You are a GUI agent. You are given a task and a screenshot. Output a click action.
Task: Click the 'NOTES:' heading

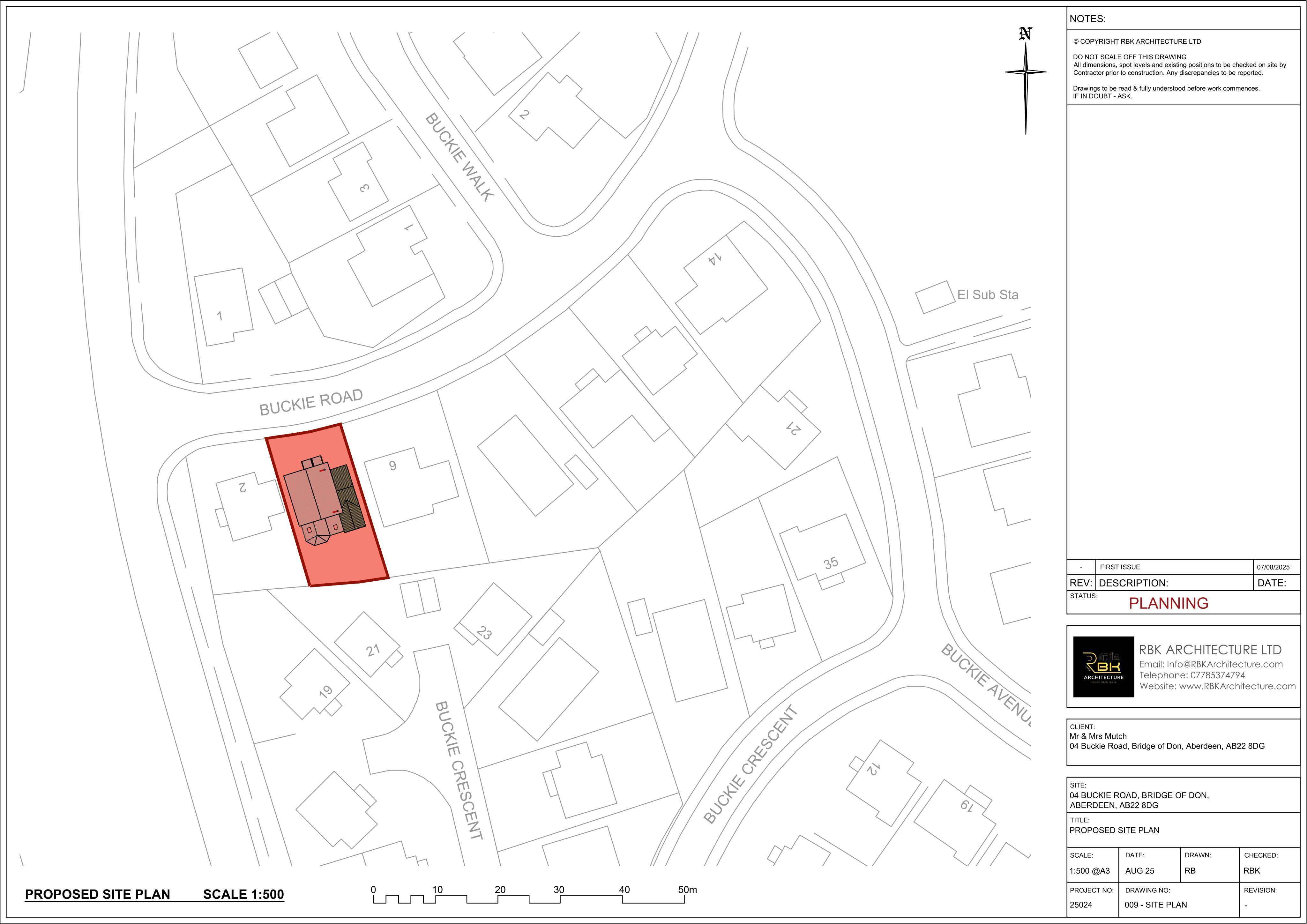(x=1087, y=19)
